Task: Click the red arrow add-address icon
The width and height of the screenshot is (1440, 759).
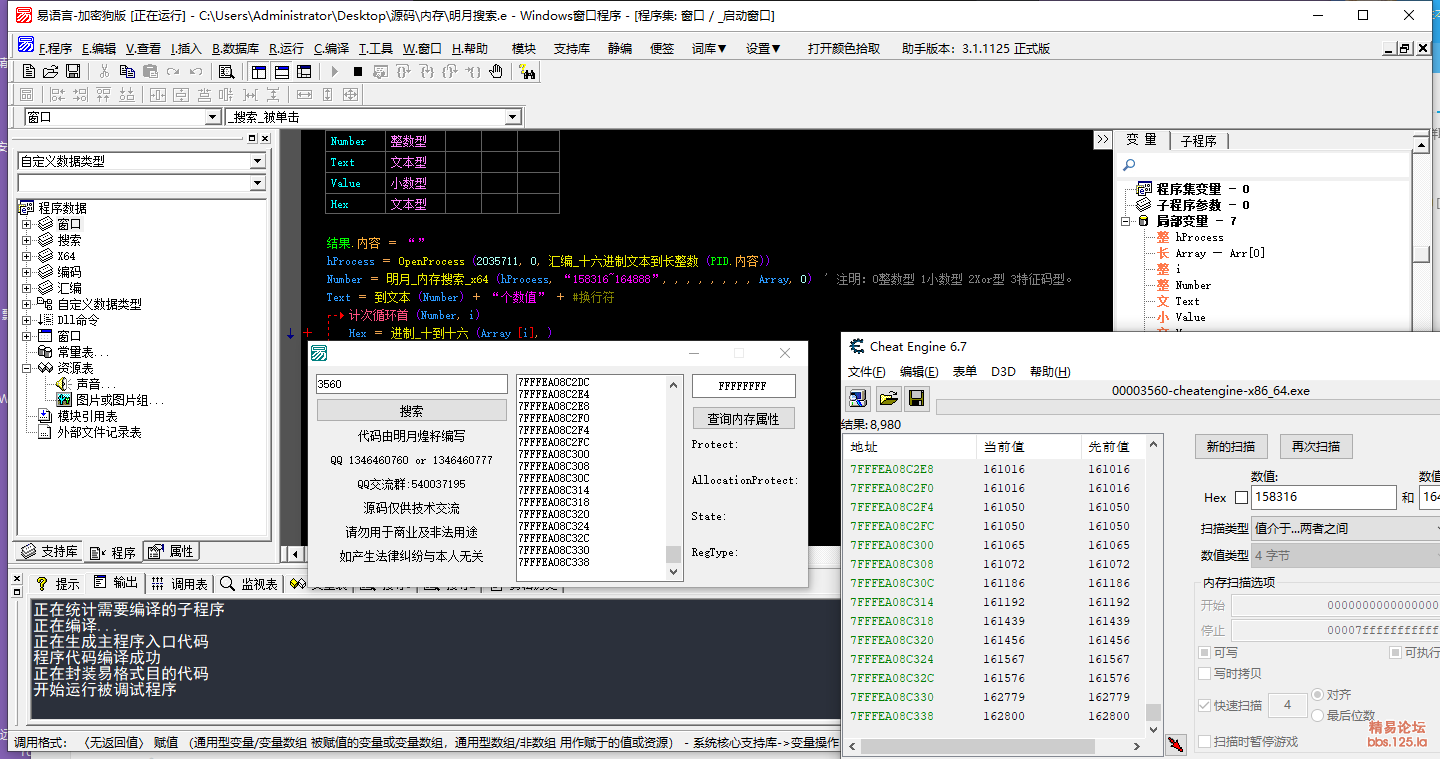Action: coord(1176,742)
